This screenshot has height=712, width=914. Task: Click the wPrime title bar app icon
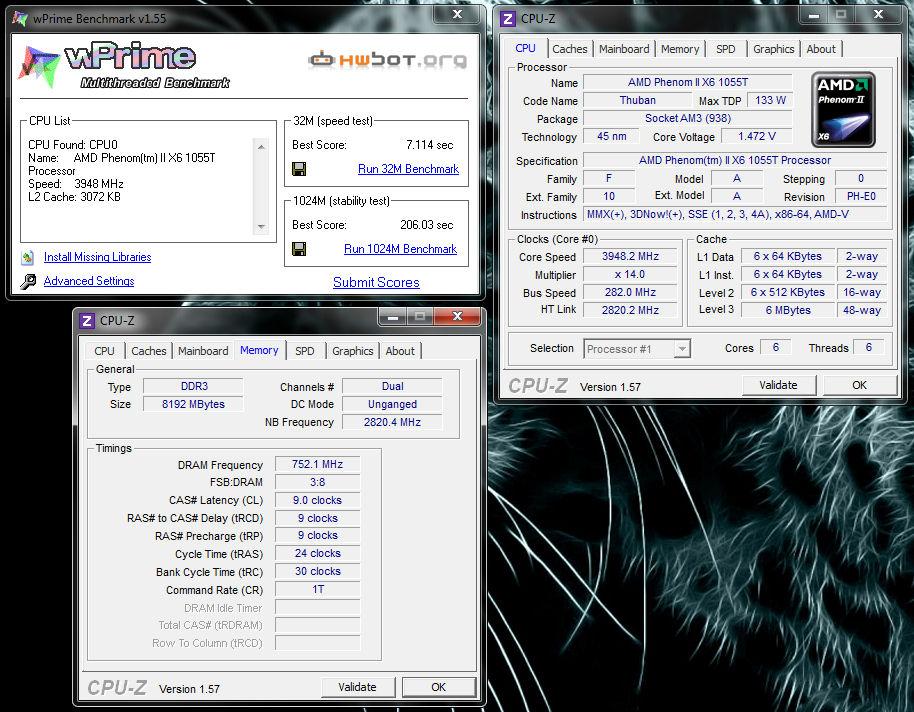[20, 18]
